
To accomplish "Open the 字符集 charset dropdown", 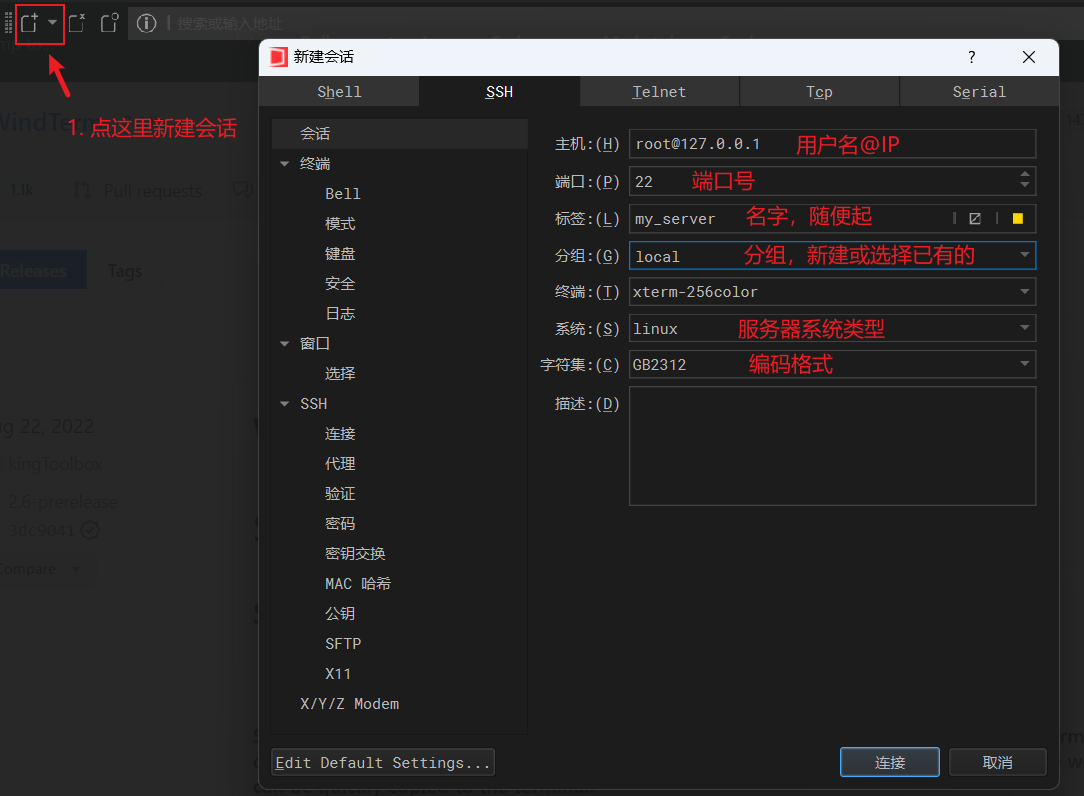I will tap(1025, 364).
